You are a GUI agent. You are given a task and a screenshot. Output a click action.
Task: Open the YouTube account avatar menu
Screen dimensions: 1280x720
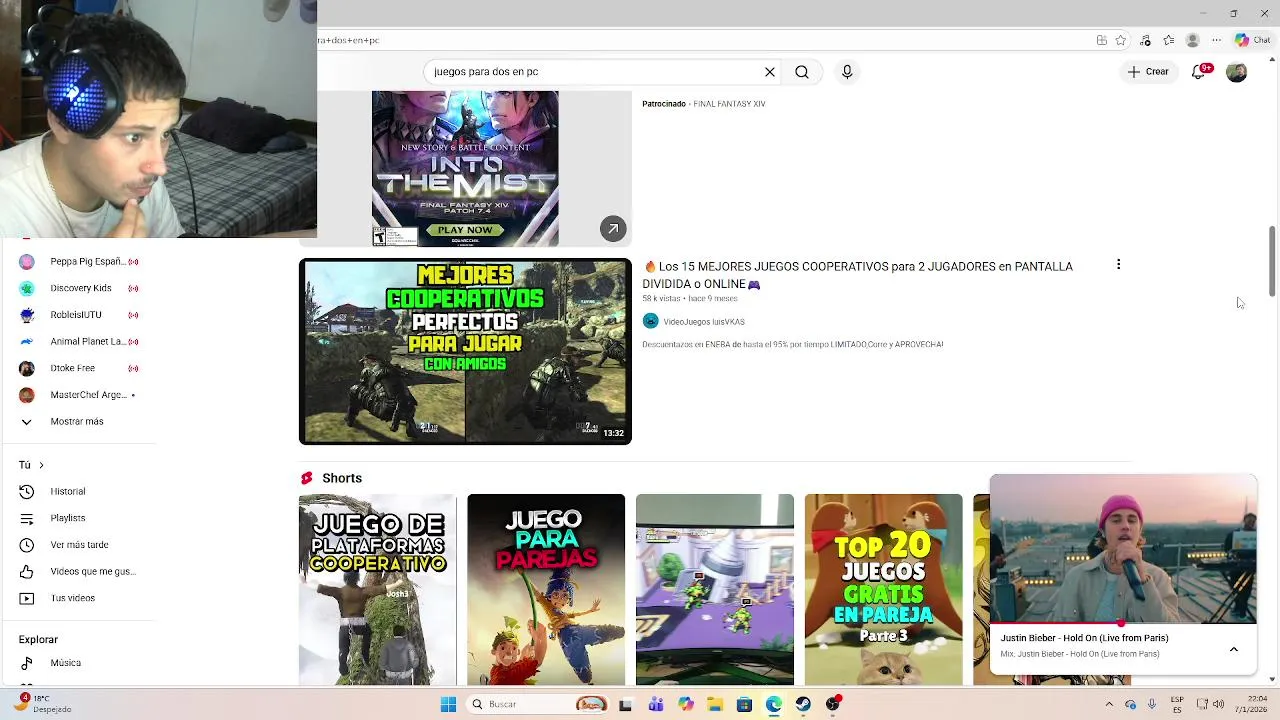[x=1236, y=72]
